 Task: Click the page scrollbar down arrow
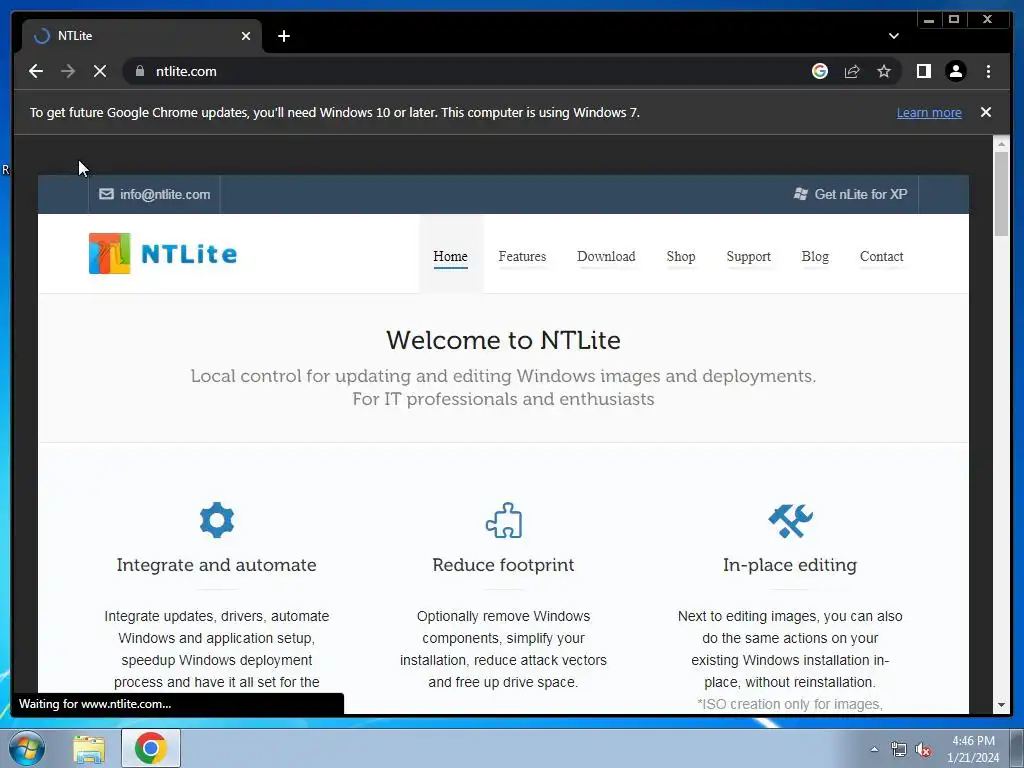point(1001,705)
